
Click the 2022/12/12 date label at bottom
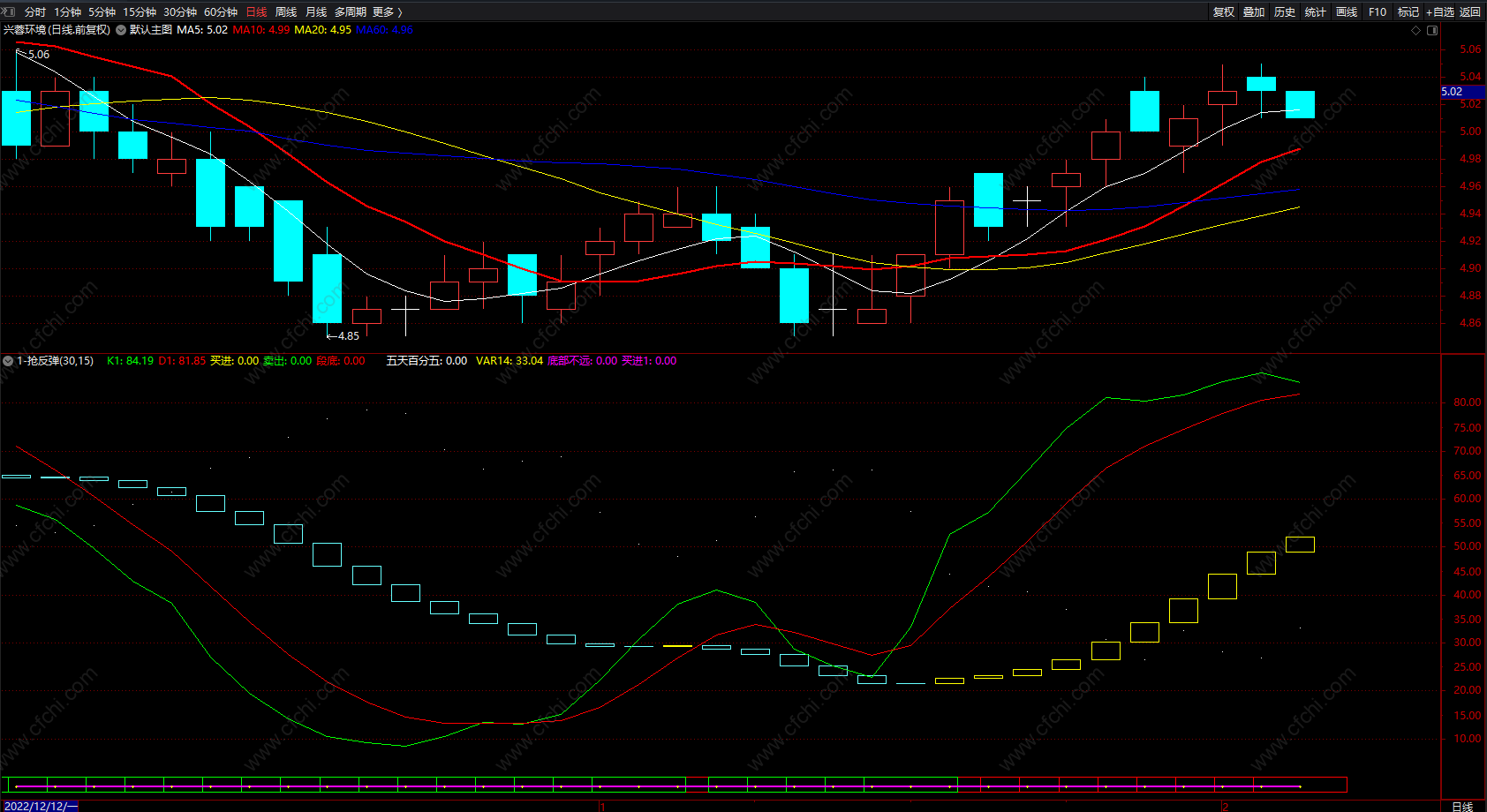click(41, 806)
